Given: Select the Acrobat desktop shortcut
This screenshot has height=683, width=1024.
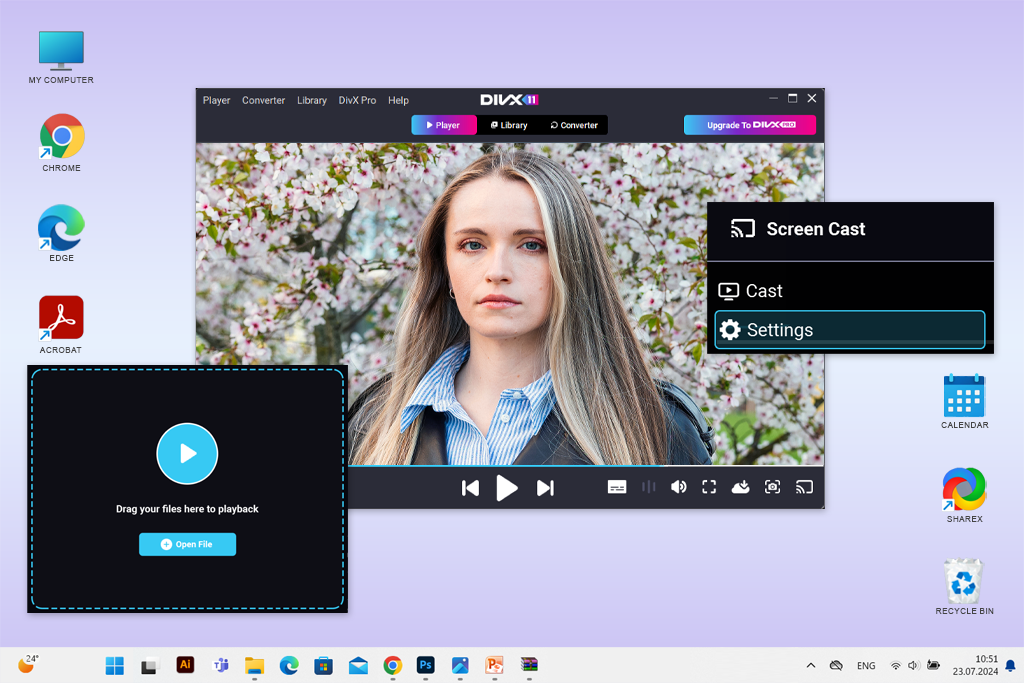Looking at the screenshot, I should tap(61, 325).
